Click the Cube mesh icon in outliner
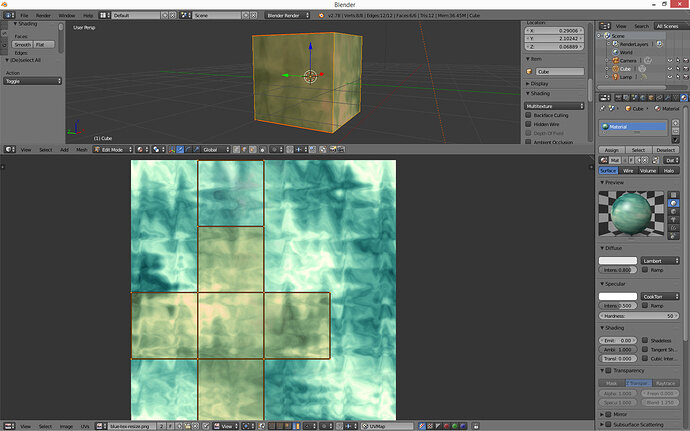The image size is (690, 431). [x=616, y=69]
